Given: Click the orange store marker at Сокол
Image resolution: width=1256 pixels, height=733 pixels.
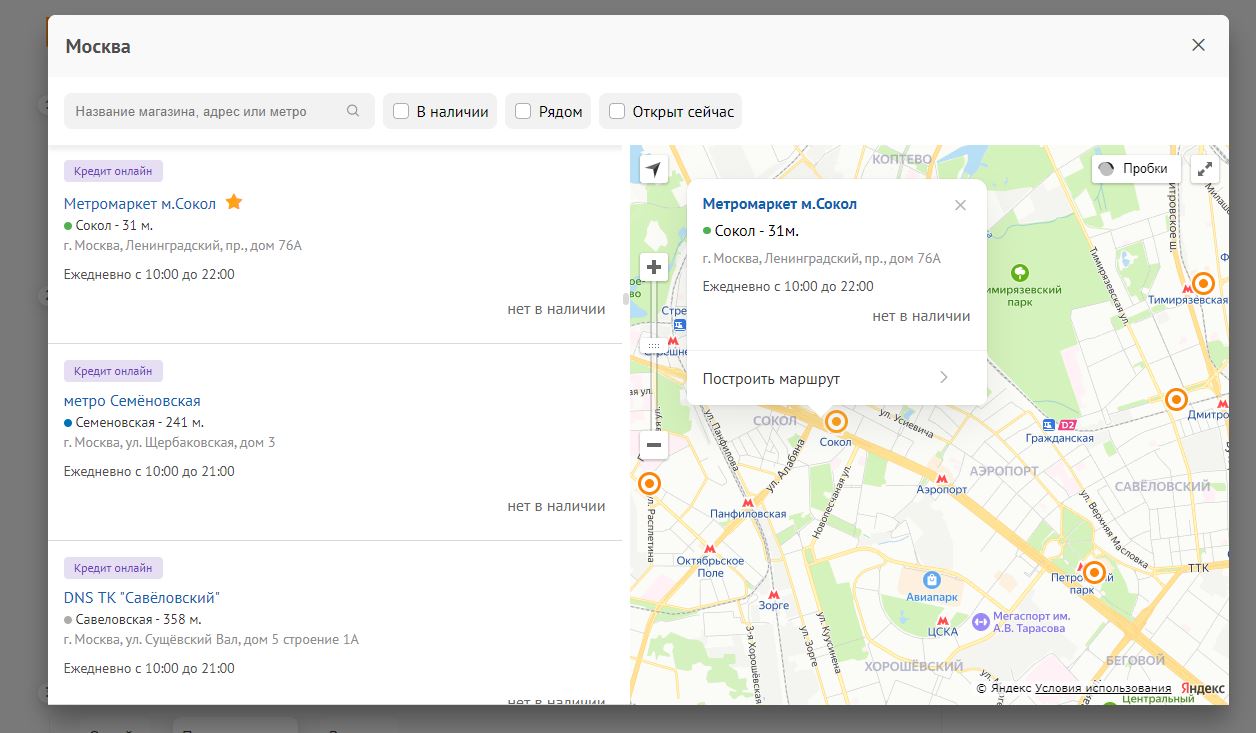Looking at the screenshot, I should tap(835, 422).
